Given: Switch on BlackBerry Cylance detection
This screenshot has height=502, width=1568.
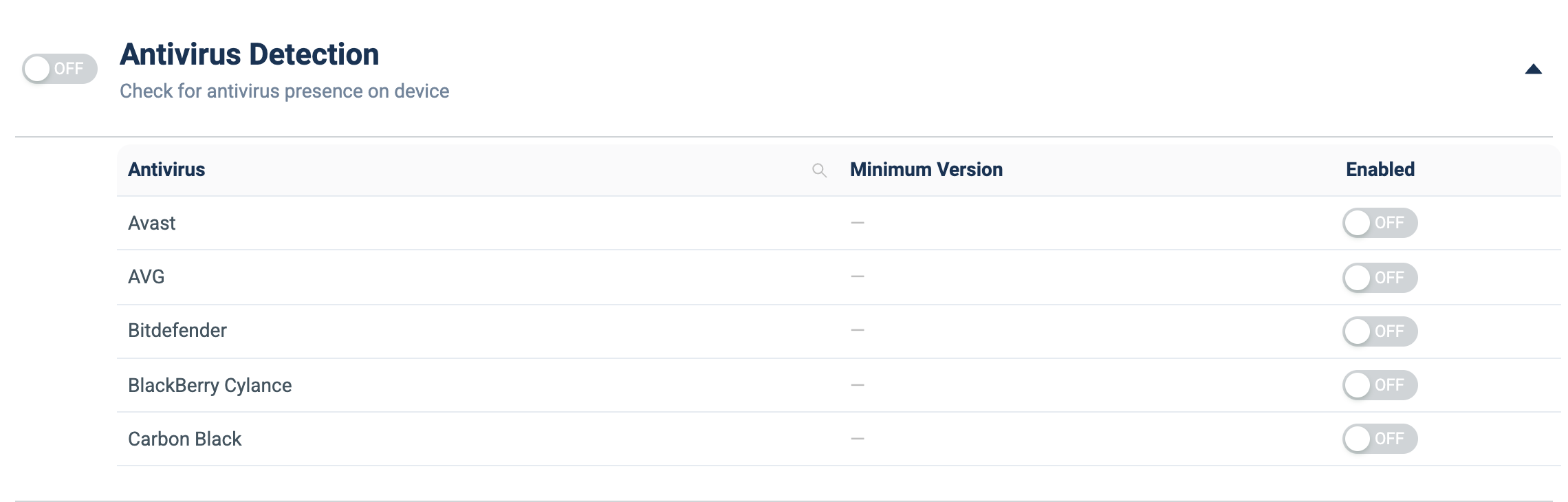Looking at the screenshot, I should (x=1380, y=385).
